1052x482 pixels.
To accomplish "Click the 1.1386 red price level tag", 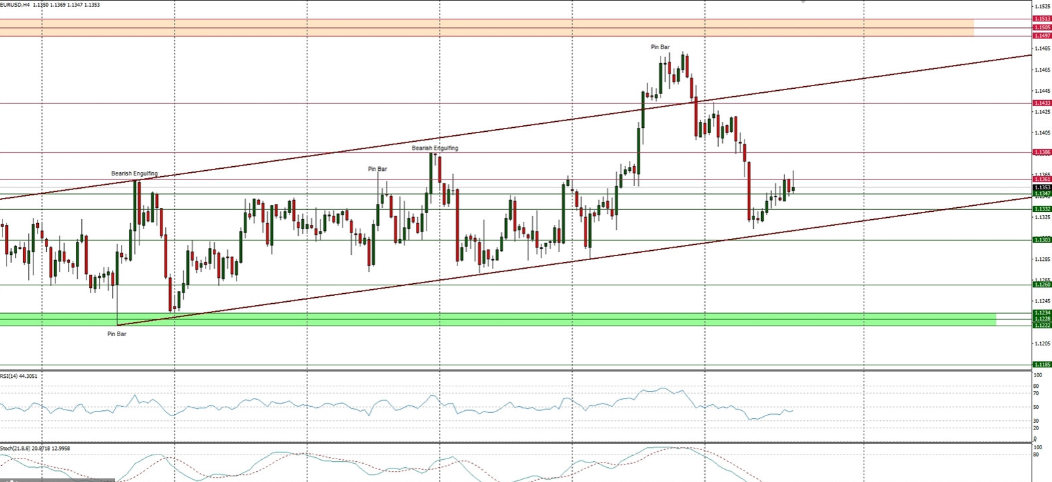I will click(x=1042, y=152).
